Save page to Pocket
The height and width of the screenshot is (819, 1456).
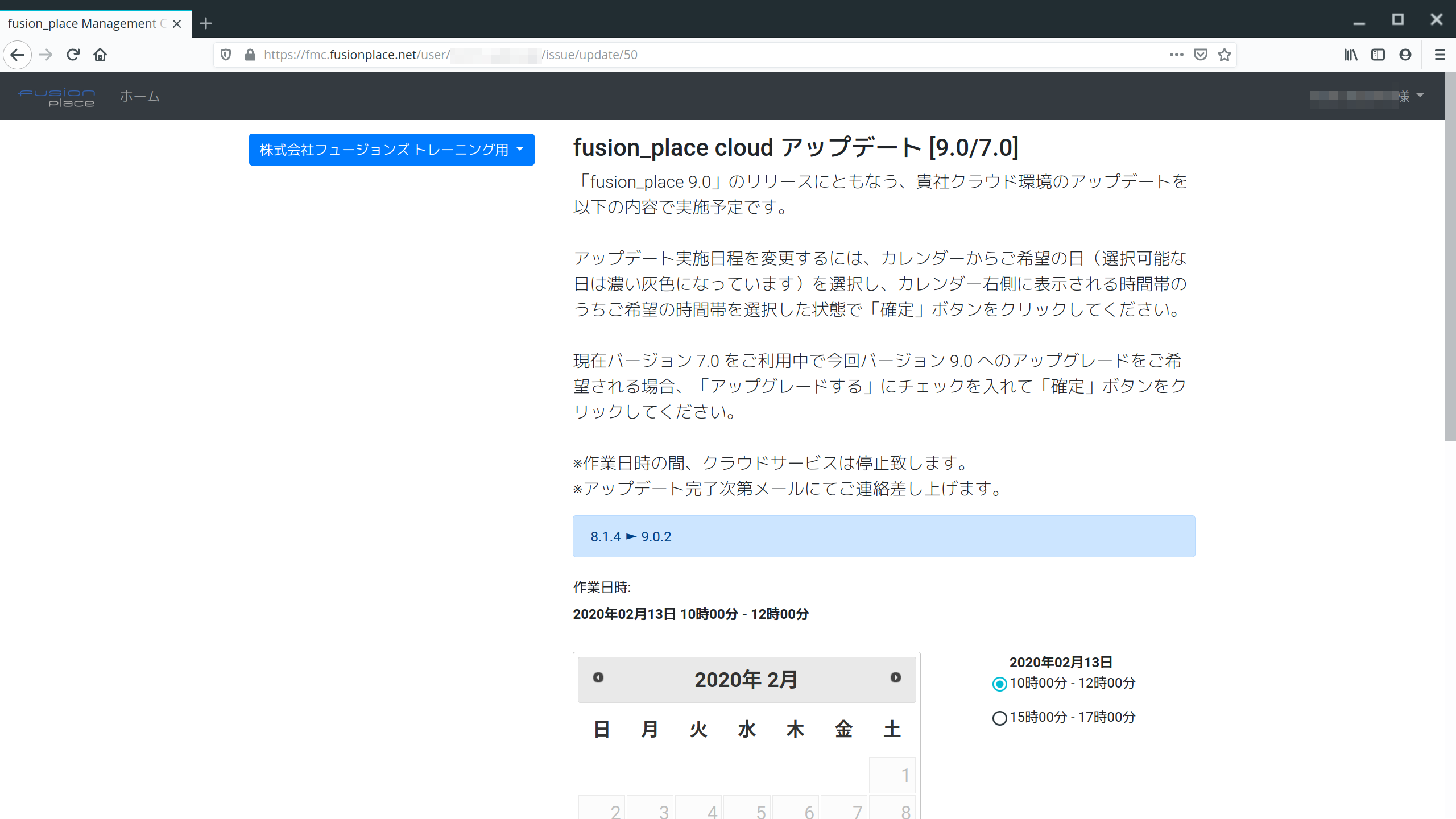pyautogui.click(x=1201, y=55)
